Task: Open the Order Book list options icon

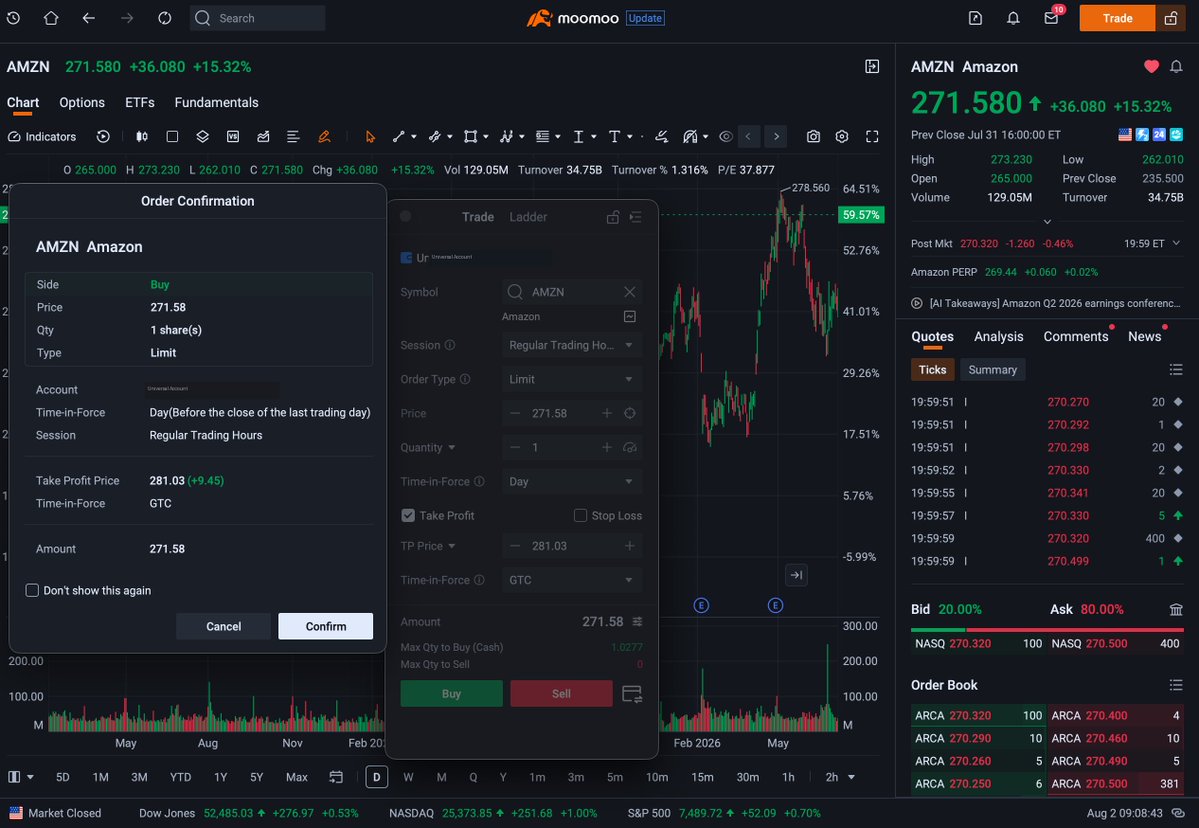Action: pyautogui.click(x=1175, y=685)
